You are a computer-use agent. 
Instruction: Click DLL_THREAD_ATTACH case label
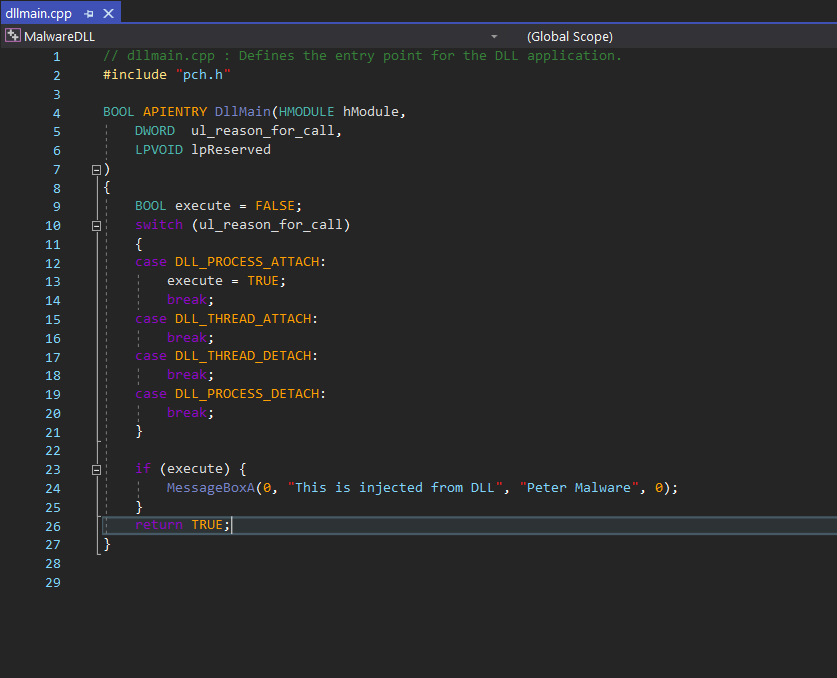coord(243,319)
